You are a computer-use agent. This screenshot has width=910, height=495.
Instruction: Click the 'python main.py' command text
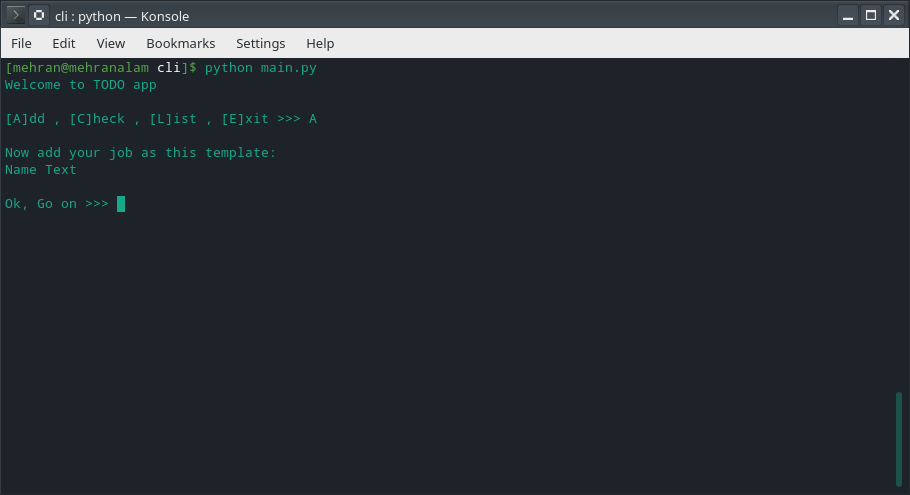click(261, 68)
